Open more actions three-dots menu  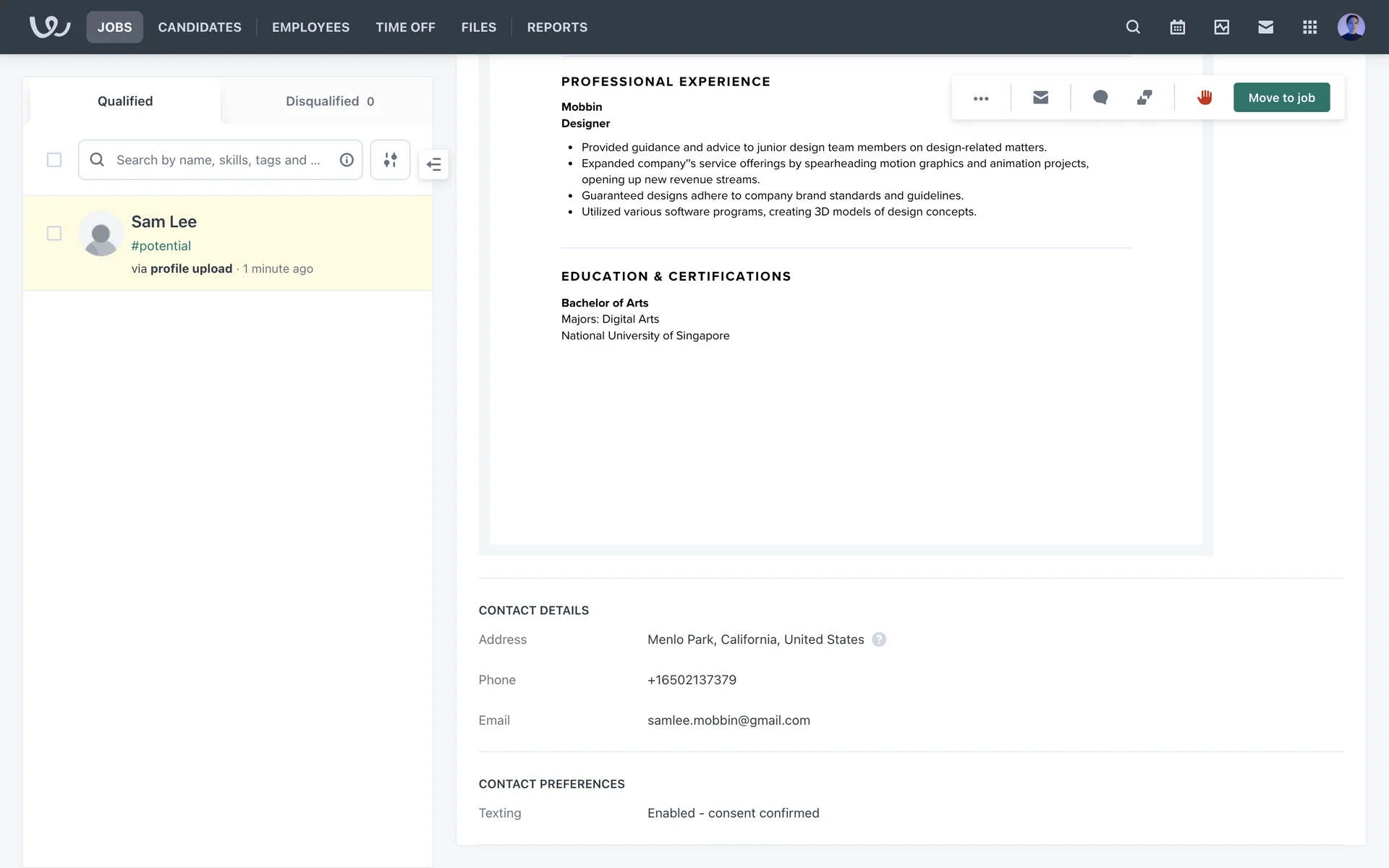(x=981, y=98)
